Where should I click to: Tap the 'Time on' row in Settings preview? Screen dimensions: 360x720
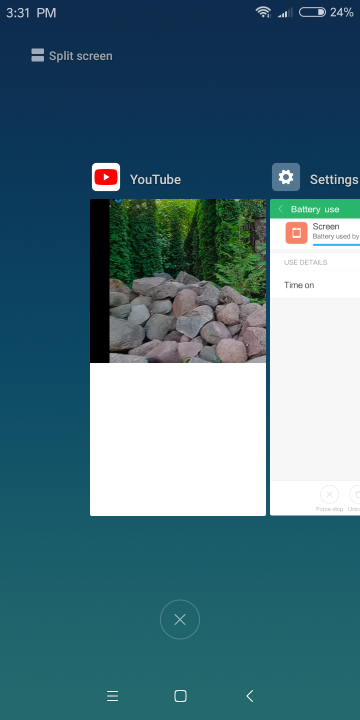pyautogui.click(x=315, y=285)
